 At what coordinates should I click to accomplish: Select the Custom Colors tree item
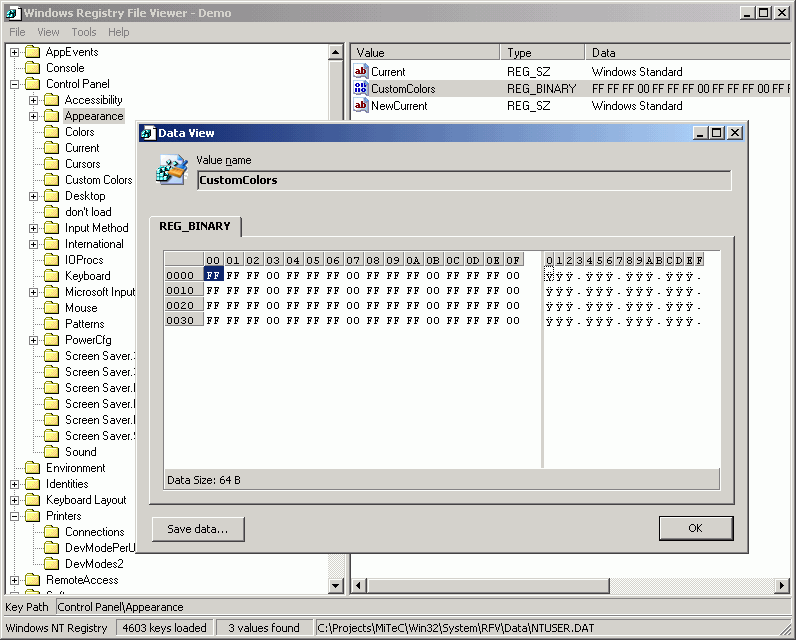[x=98, y=180]
